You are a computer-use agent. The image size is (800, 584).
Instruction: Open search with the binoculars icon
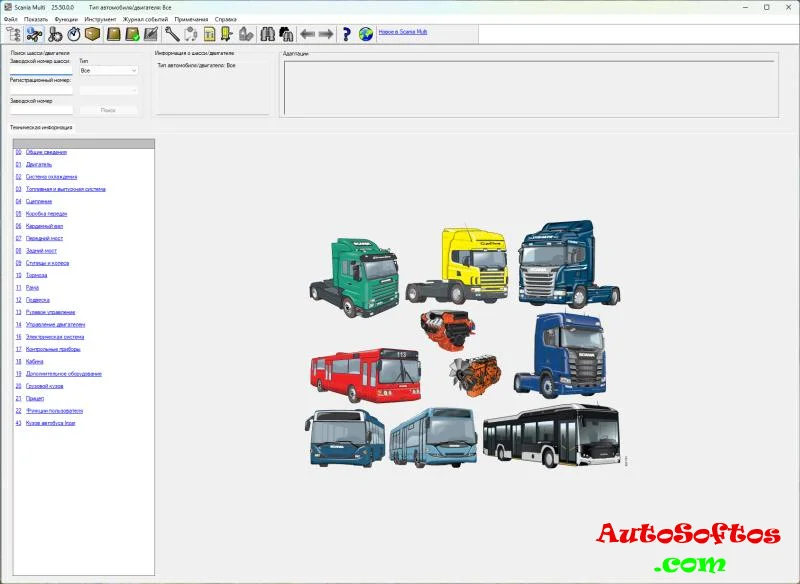[x=267, y=34]
